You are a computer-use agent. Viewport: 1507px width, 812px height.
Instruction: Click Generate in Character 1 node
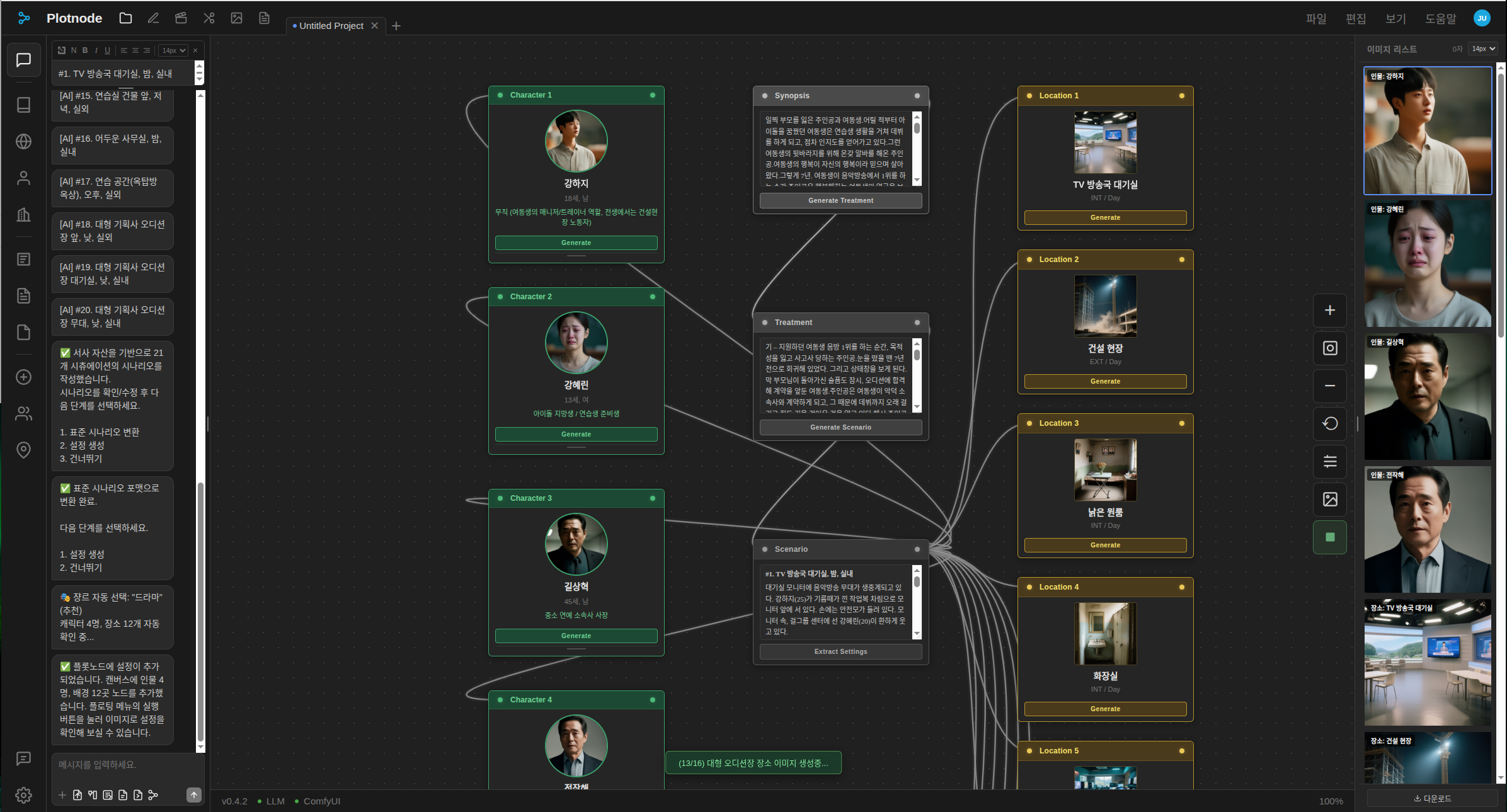[576, 243]
